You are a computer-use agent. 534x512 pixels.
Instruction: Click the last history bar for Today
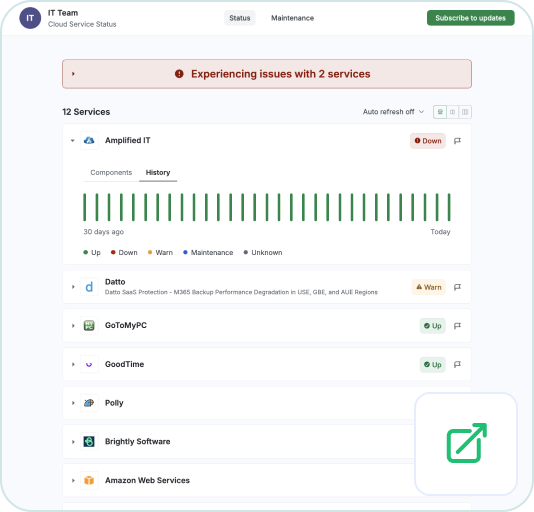point(449,207)
